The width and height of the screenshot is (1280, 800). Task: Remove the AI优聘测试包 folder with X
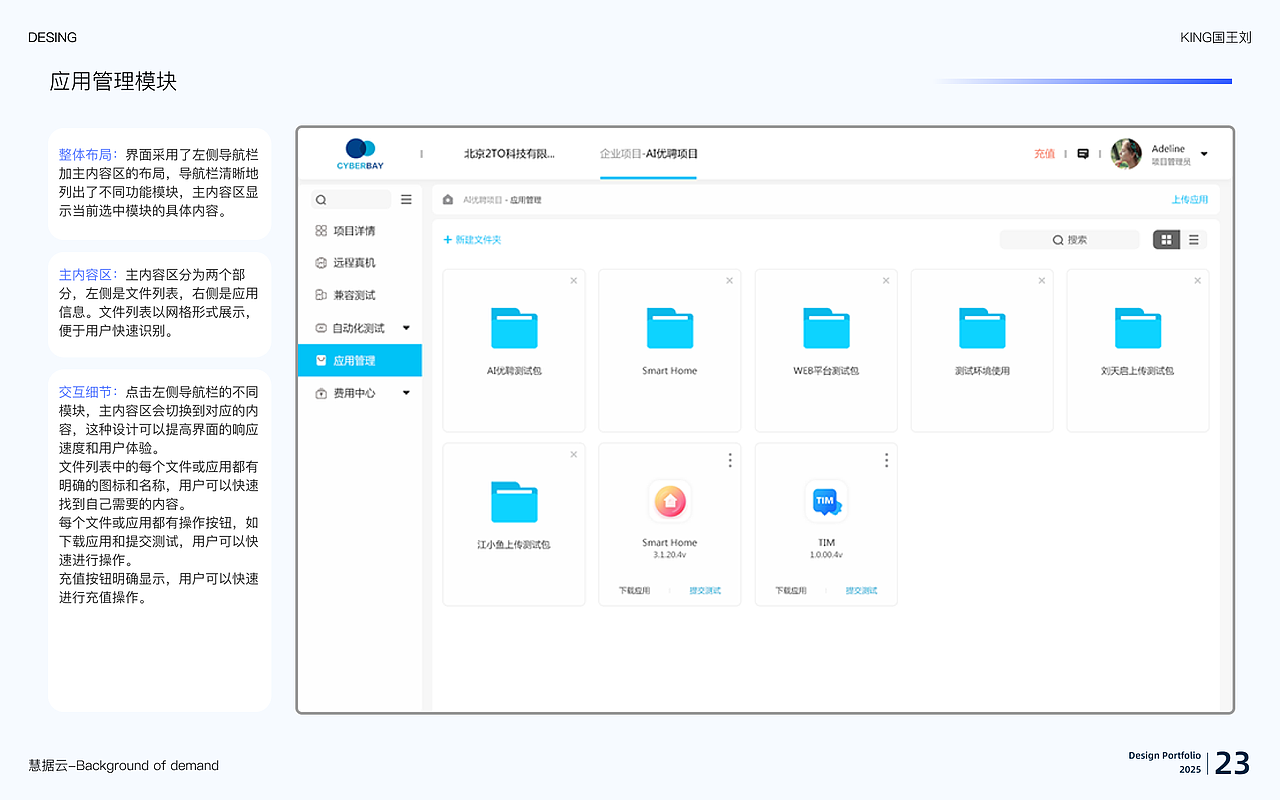[x=574, y=281]
